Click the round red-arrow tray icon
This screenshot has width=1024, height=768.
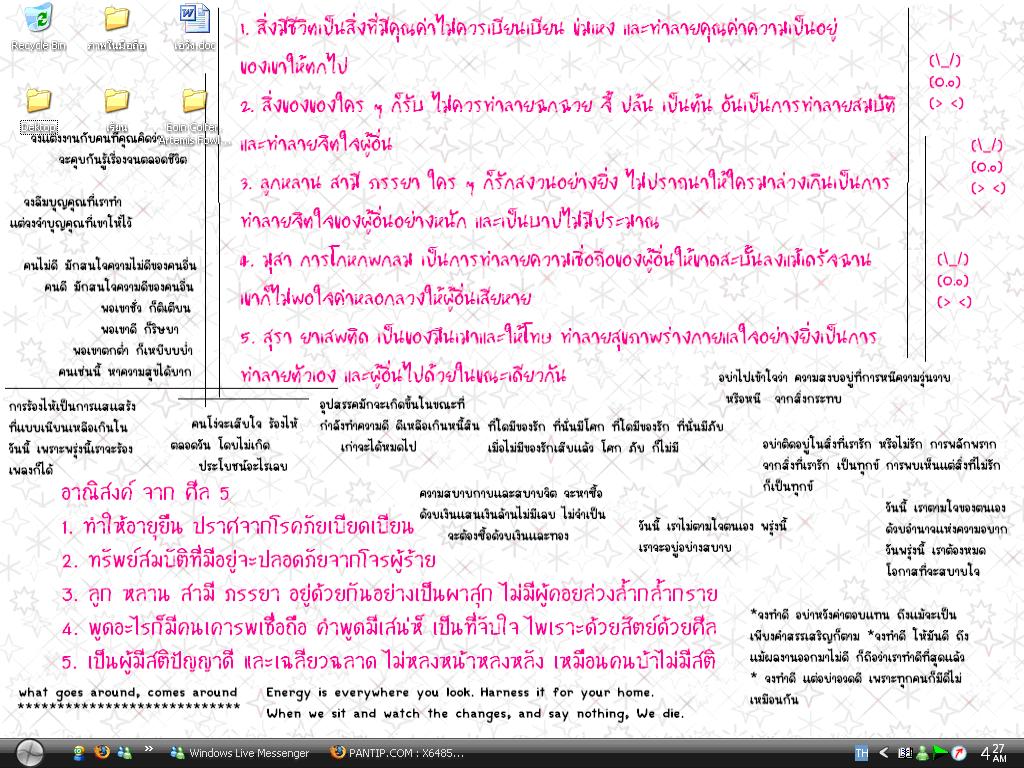tap(959, 753)
